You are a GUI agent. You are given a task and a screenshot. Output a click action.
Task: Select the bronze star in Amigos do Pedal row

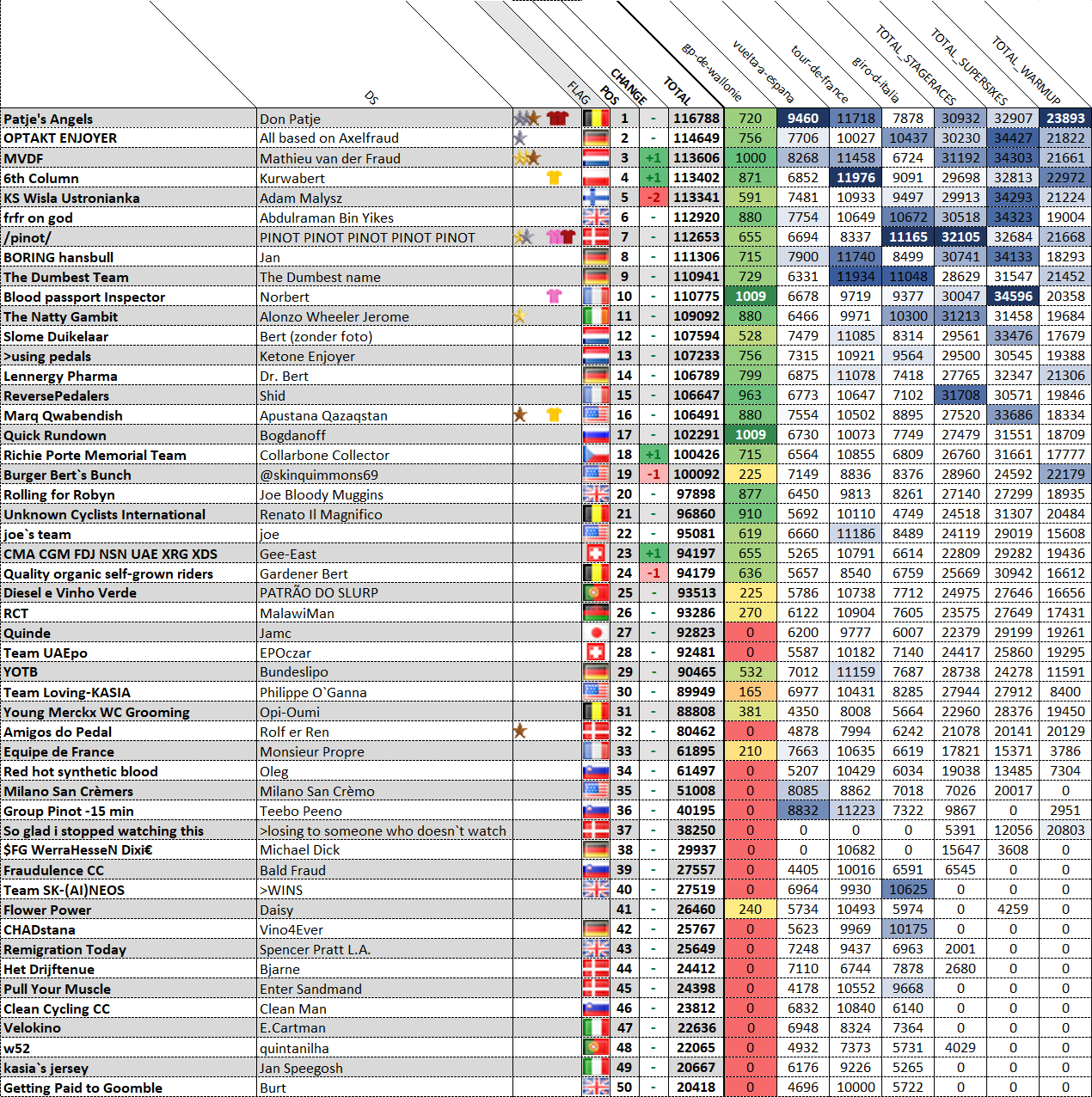click(x=519, y=731)
